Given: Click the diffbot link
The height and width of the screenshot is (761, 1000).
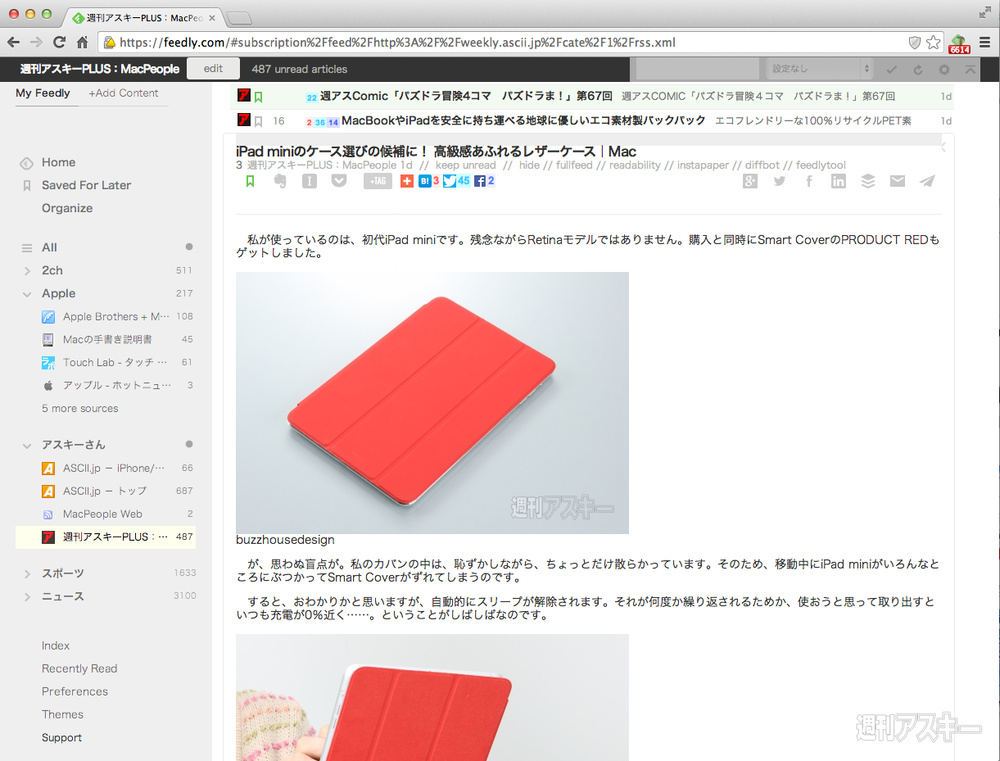Looking at the screenshot, I should (x=762, y=165).
